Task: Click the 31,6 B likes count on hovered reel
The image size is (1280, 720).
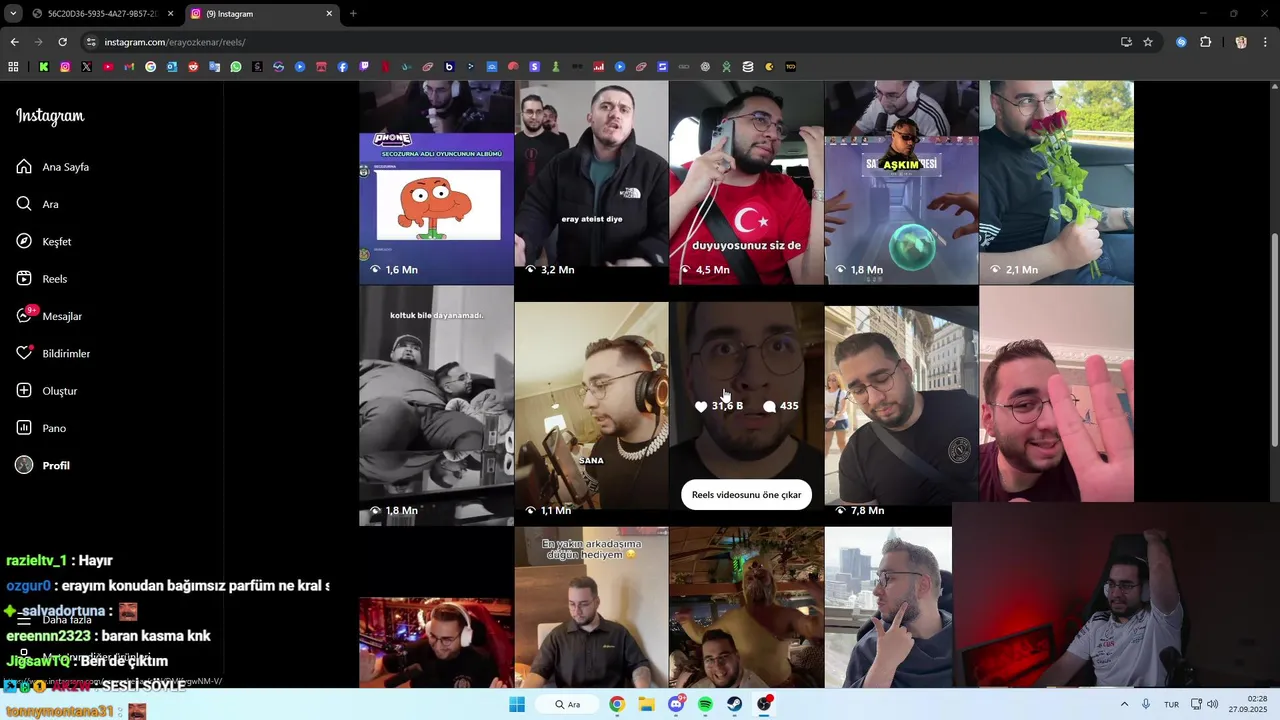Action: (718, 406)
